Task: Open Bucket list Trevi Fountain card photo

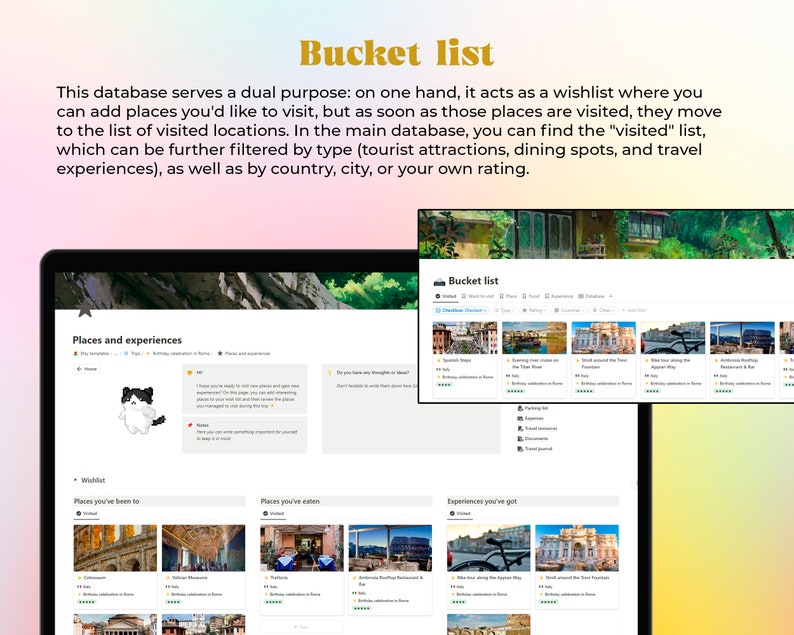Action: [604, 338]
